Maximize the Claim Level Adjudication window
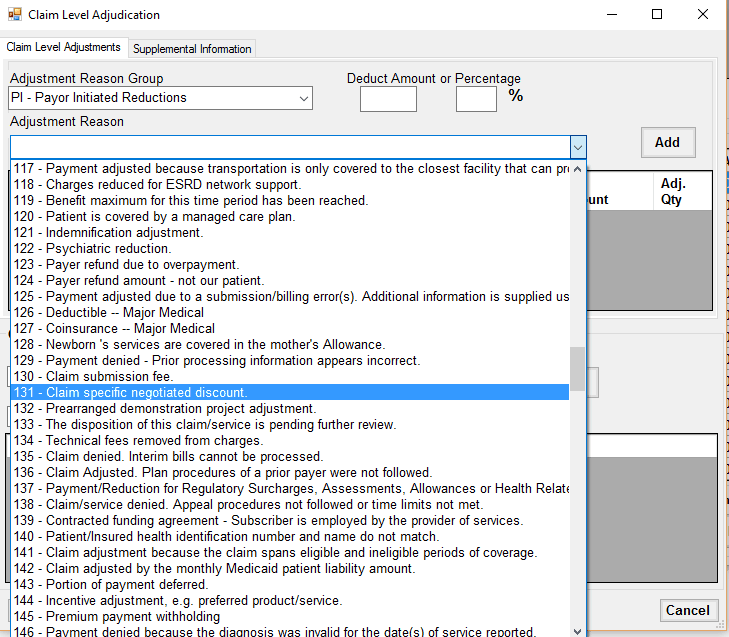This screenshot has width=729, height=637. (657, 15)
